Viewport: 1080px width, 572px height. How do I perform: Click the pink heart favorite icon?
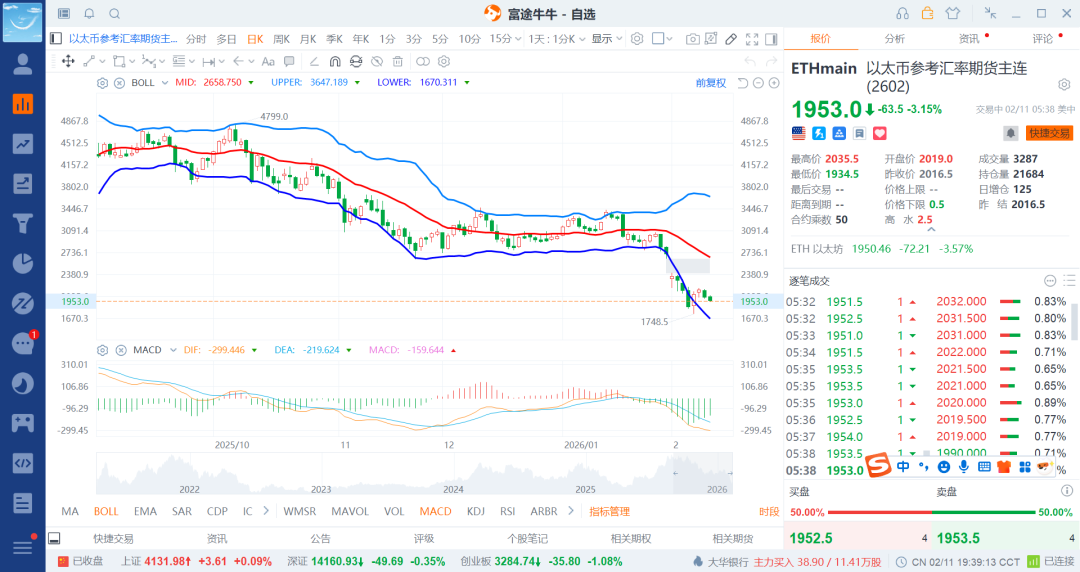[x=880, y=133]
